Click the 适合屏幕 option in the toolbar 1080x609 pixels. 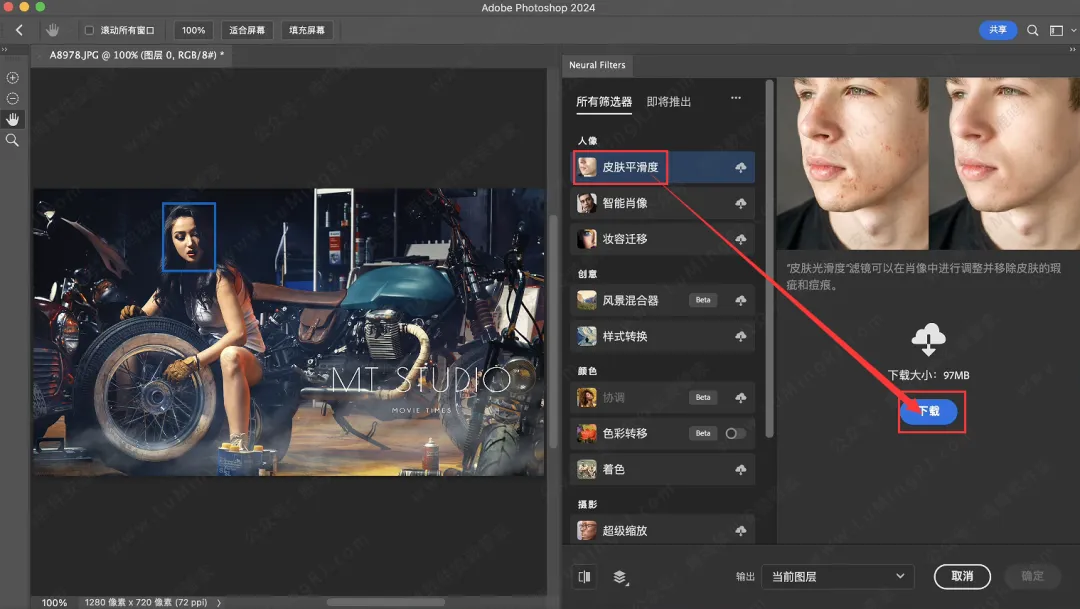[246, 30]
